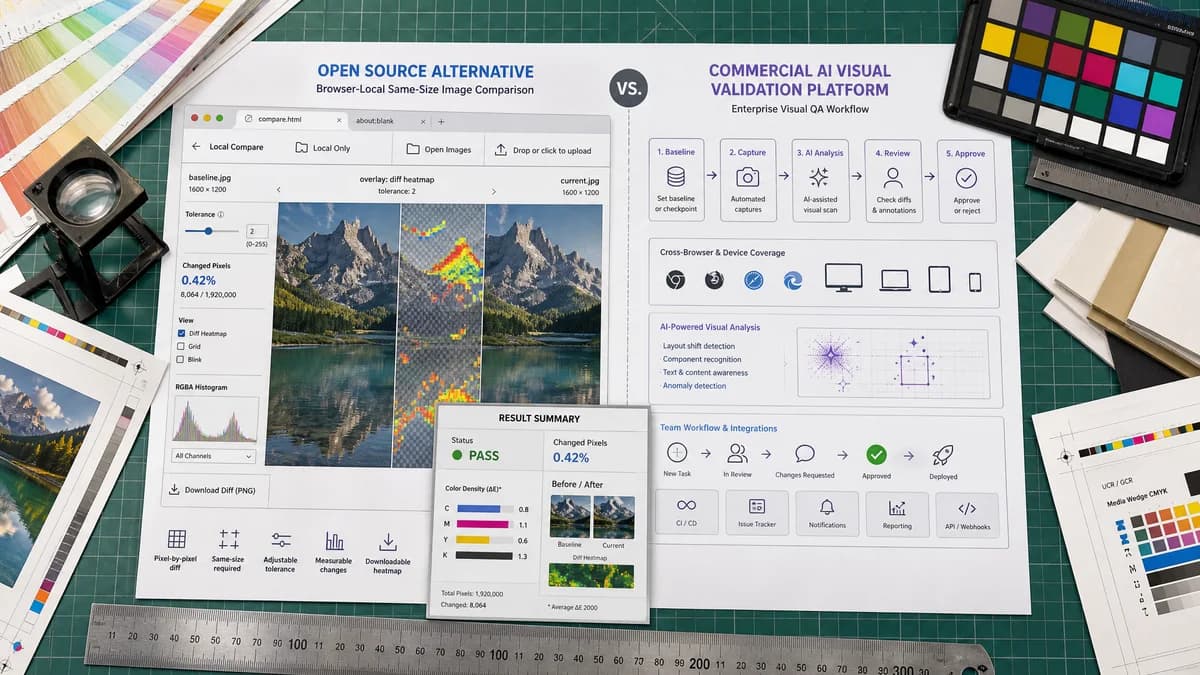
Task: Click the Notifications integration button
Action: point(827,514)
